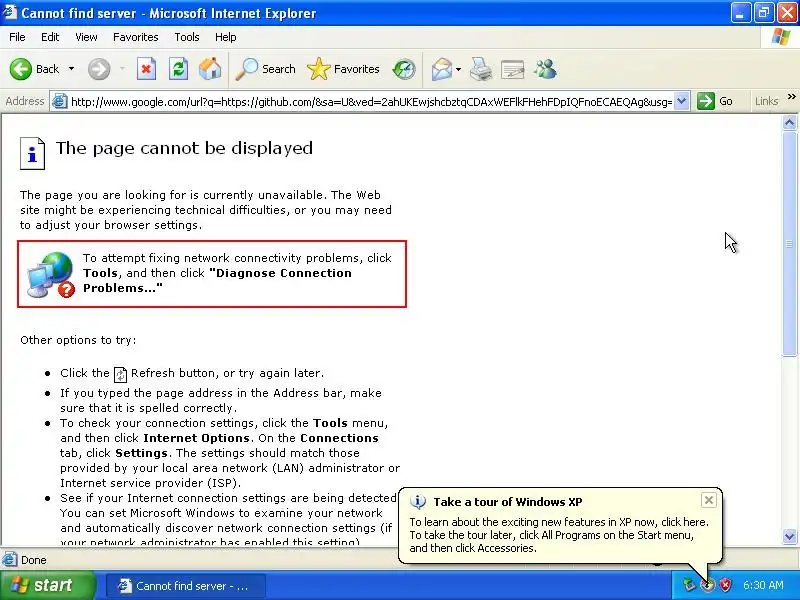Minimize the Internet Explorer window
The image size is (800, 600).
(740, 13)
